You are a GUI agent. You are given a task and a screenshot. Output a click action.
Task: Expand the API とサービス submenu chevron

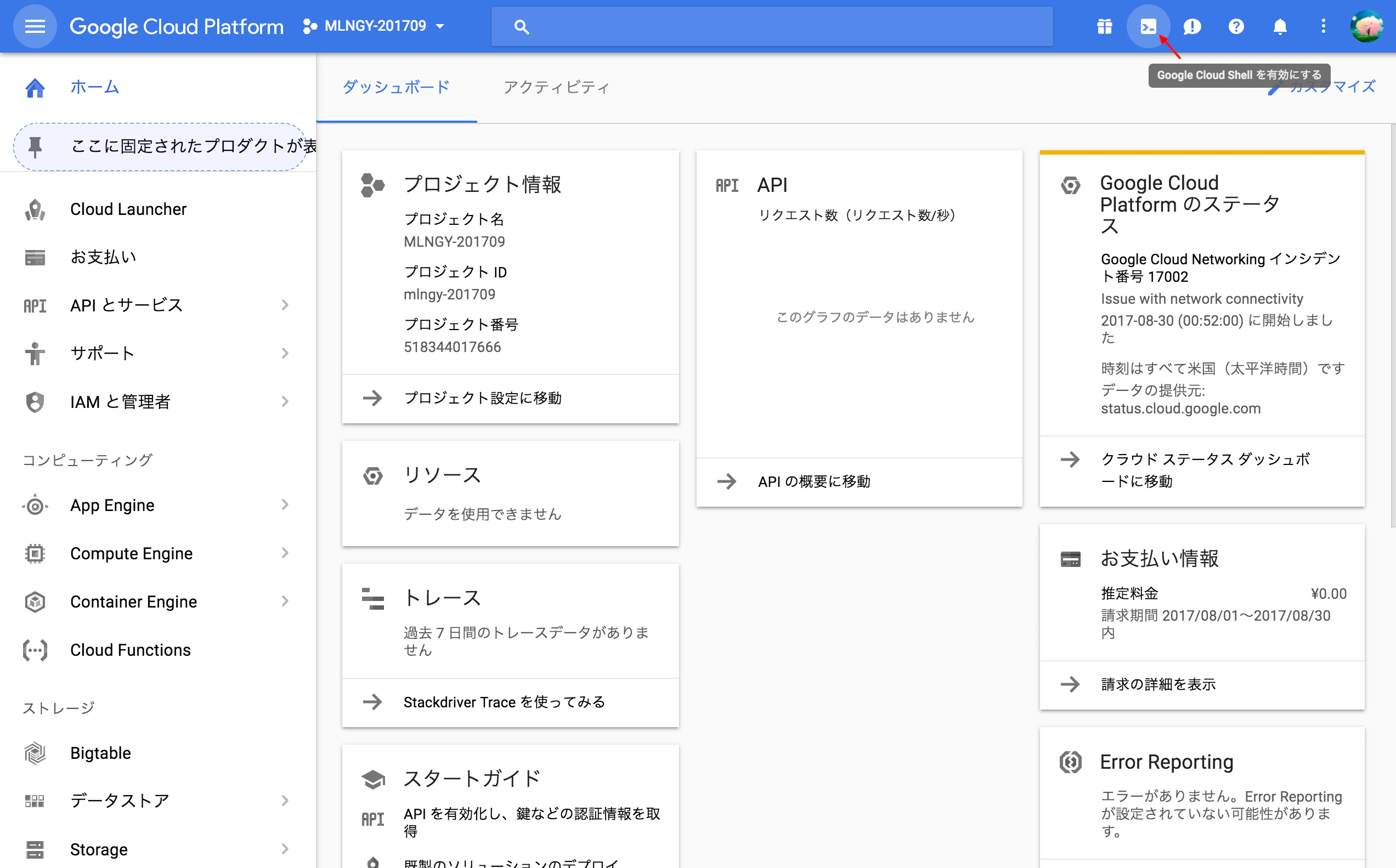click(285, 305)
